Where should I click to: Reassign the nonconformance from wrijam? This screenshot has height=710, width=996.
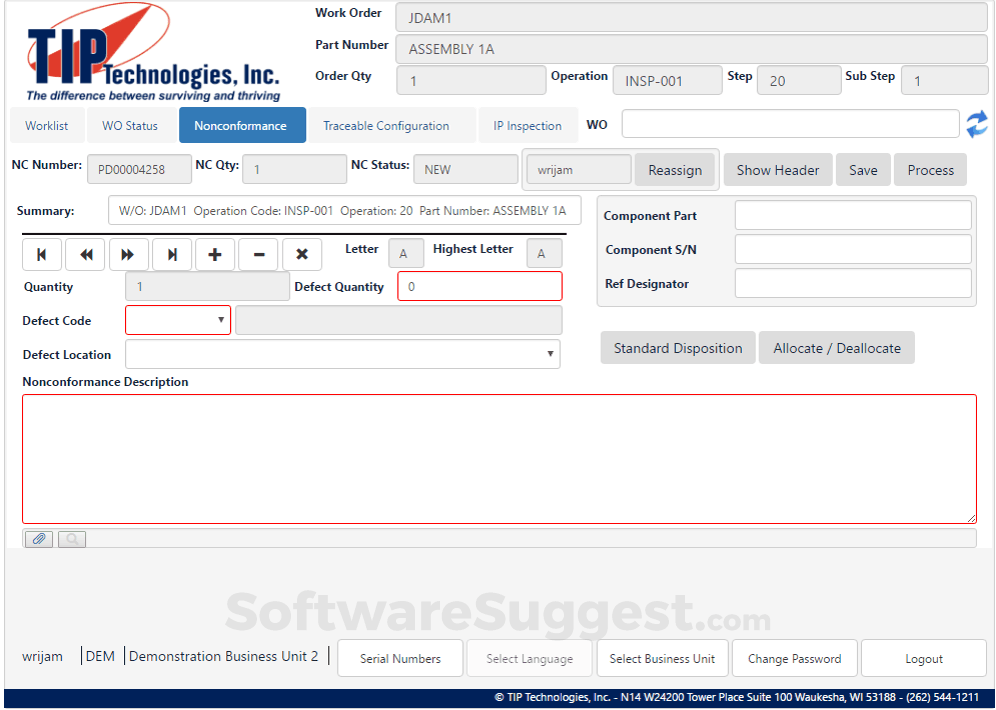[x=675, y=169]
